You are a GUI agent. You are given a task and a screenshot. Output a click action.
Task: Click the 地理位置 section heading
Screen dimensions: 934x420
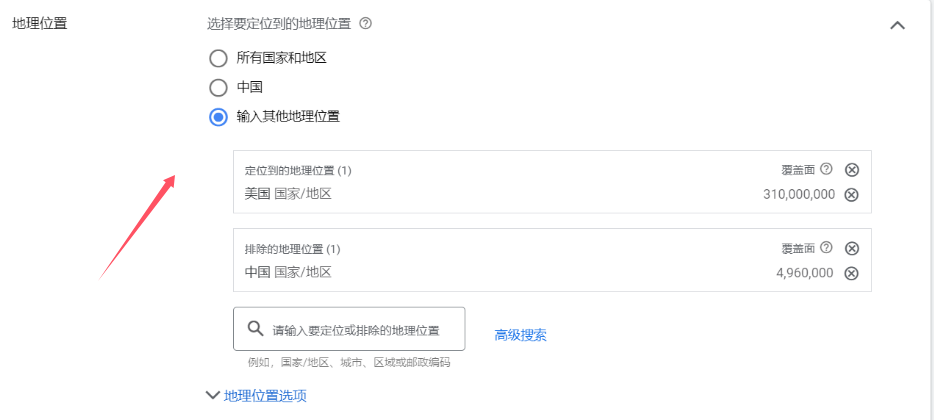(x=40, y=23)
